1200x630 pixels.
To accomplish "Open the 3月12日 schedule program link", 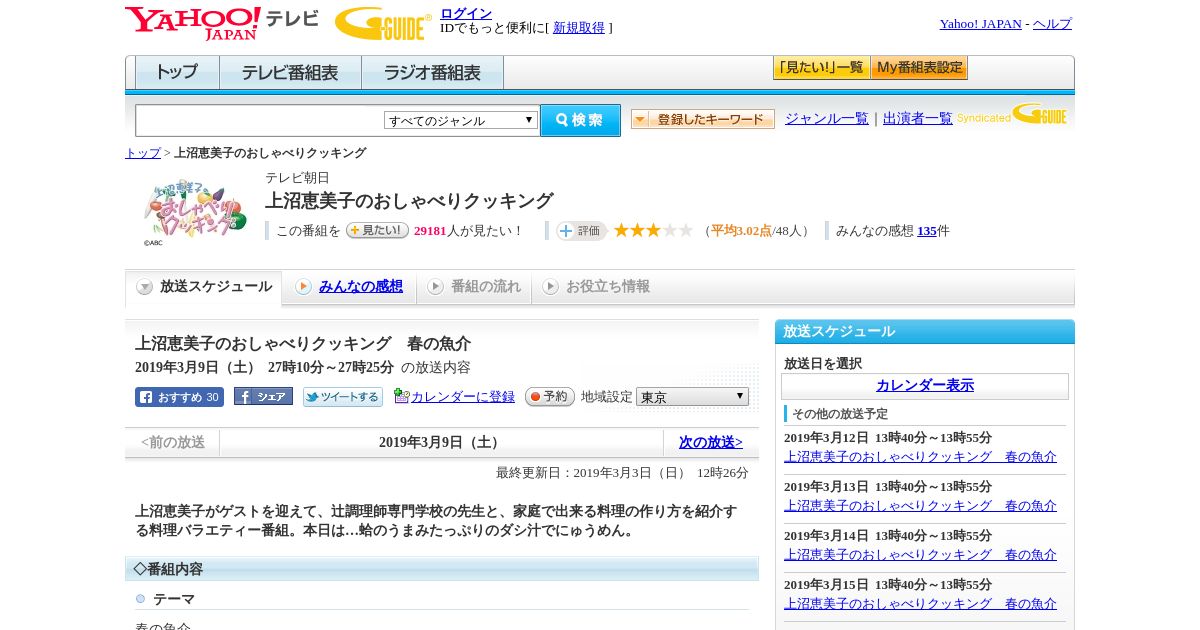I will coord(920,457).
